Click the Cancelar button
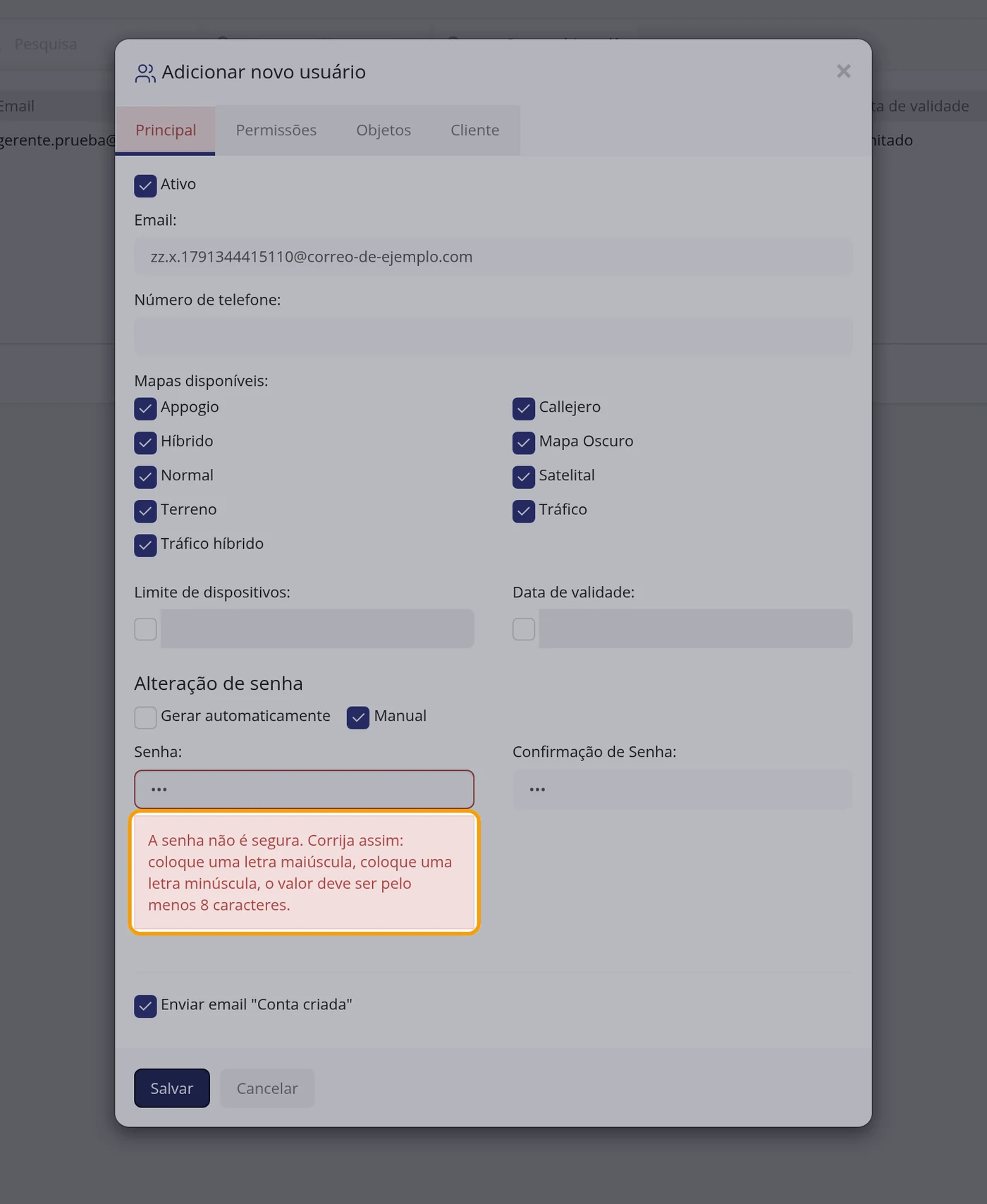This screenshot has width=987, height=1204. tap(267, 1088)
